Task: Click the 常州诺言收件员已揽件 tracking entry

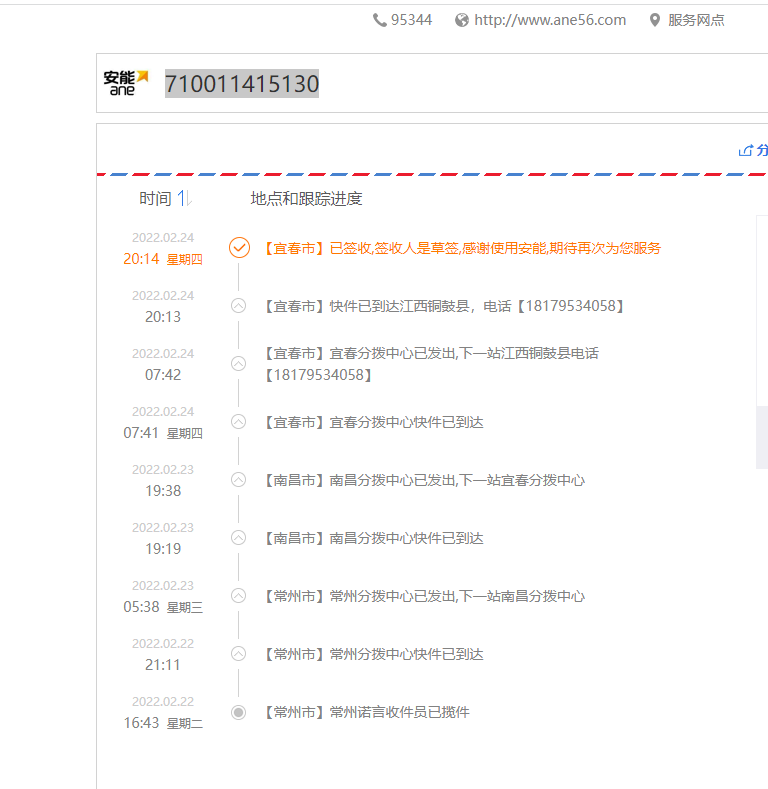Action: [x=365, y=712]
